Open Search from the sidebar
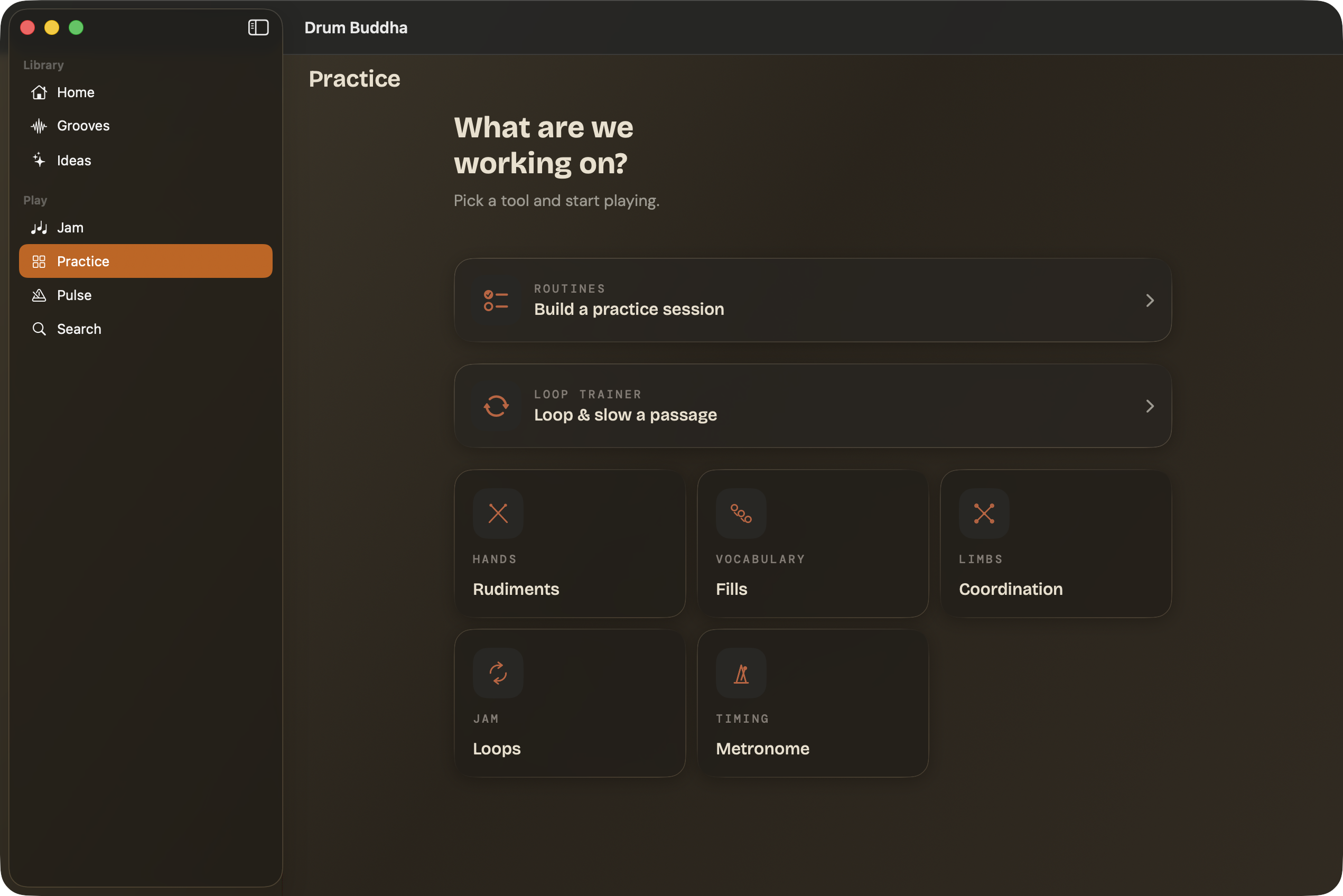This screenshot has height=896, width=1343. (x=146, y=329)
